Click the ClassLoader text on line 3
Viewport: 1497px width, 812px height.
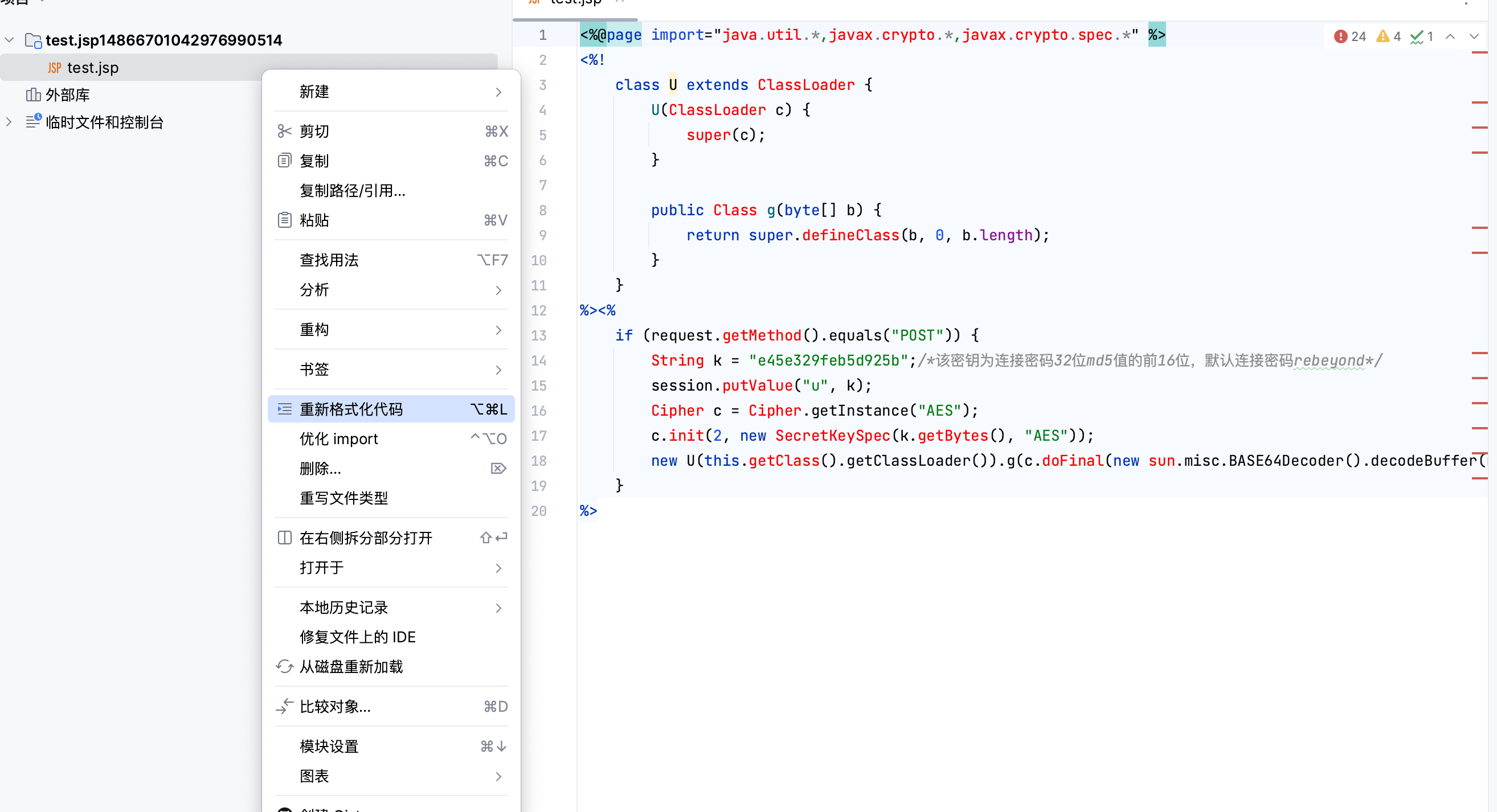pyautogui.click(x=805, y=85)
